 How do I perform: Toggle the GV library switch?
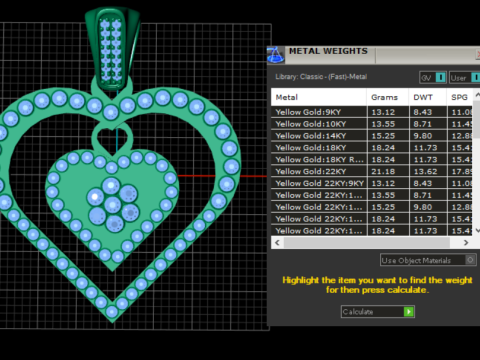point(440,78)
